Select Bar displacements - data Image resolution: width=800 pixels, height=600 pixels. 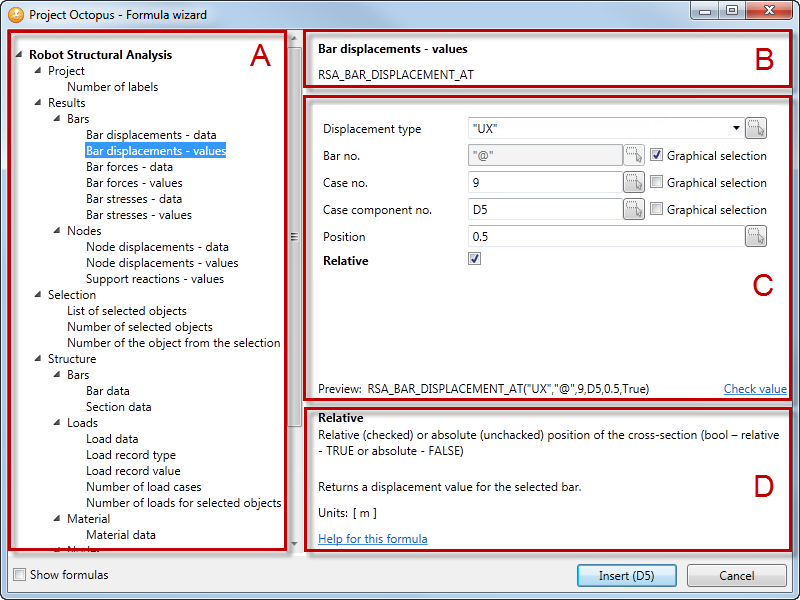click(x=151, y=135)
